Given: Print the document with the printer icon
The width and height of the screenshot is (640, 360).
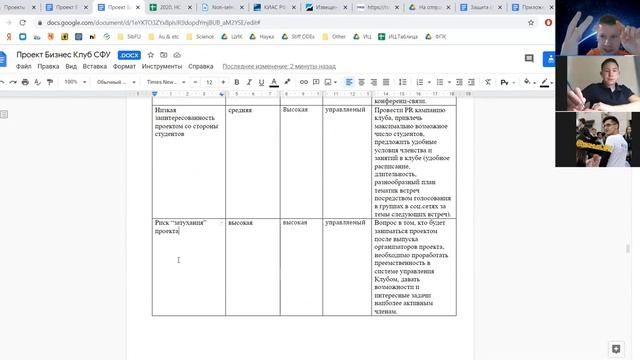Looking at the screenshot, I should click(25, 82).
